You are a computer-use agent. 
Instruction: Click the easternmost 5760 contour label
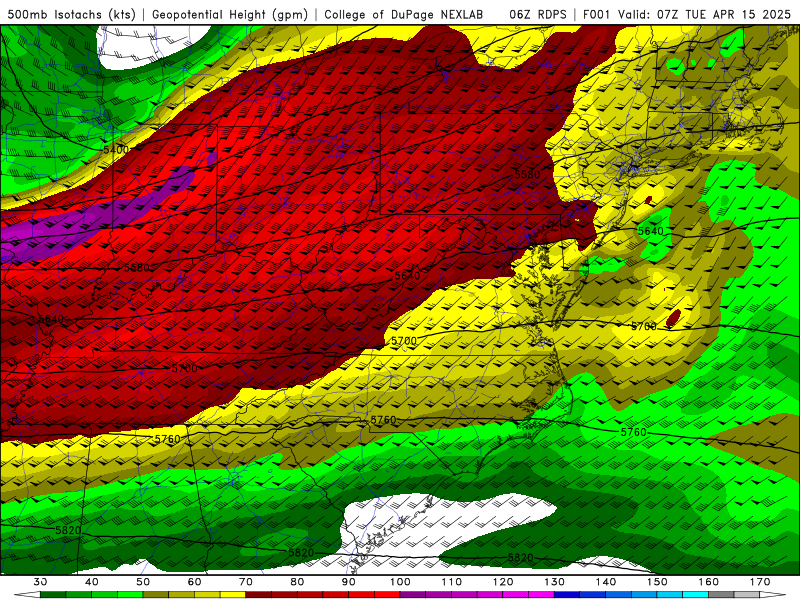click(633, 432)
